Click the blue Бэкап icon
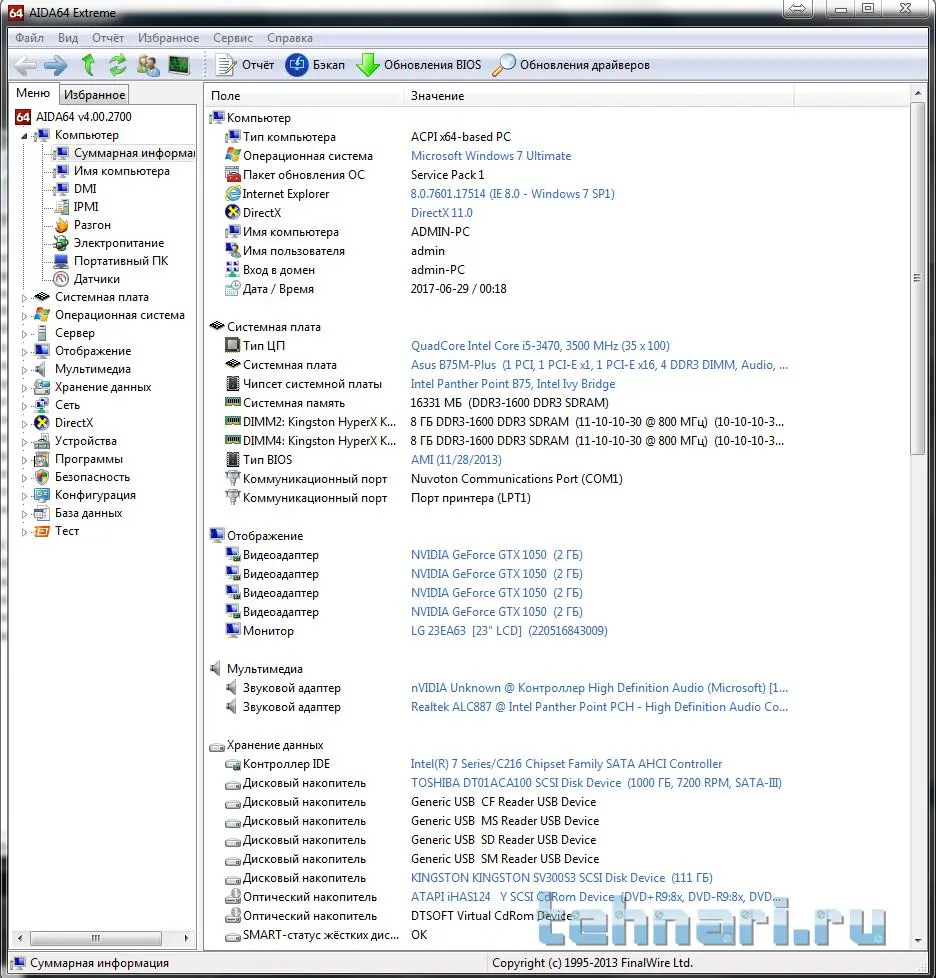 tap(297, 65)
